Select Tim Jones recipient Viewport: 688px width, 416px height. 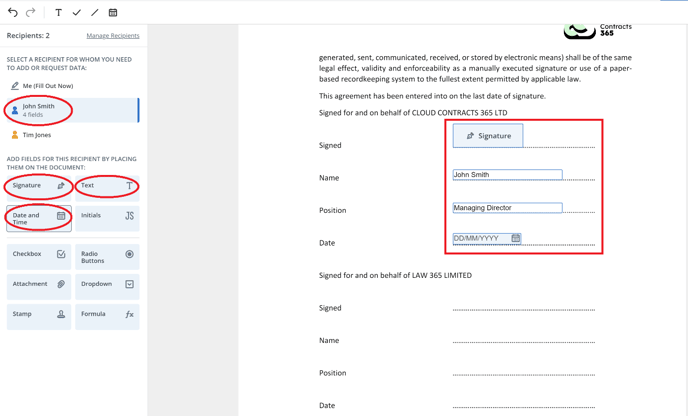click(73, 135)
